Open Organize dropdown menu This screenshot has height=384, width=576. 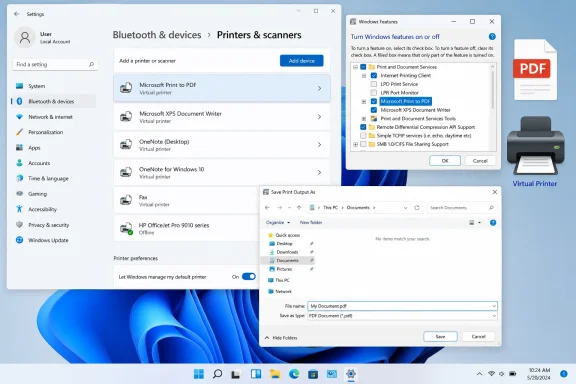coord(278,223)
